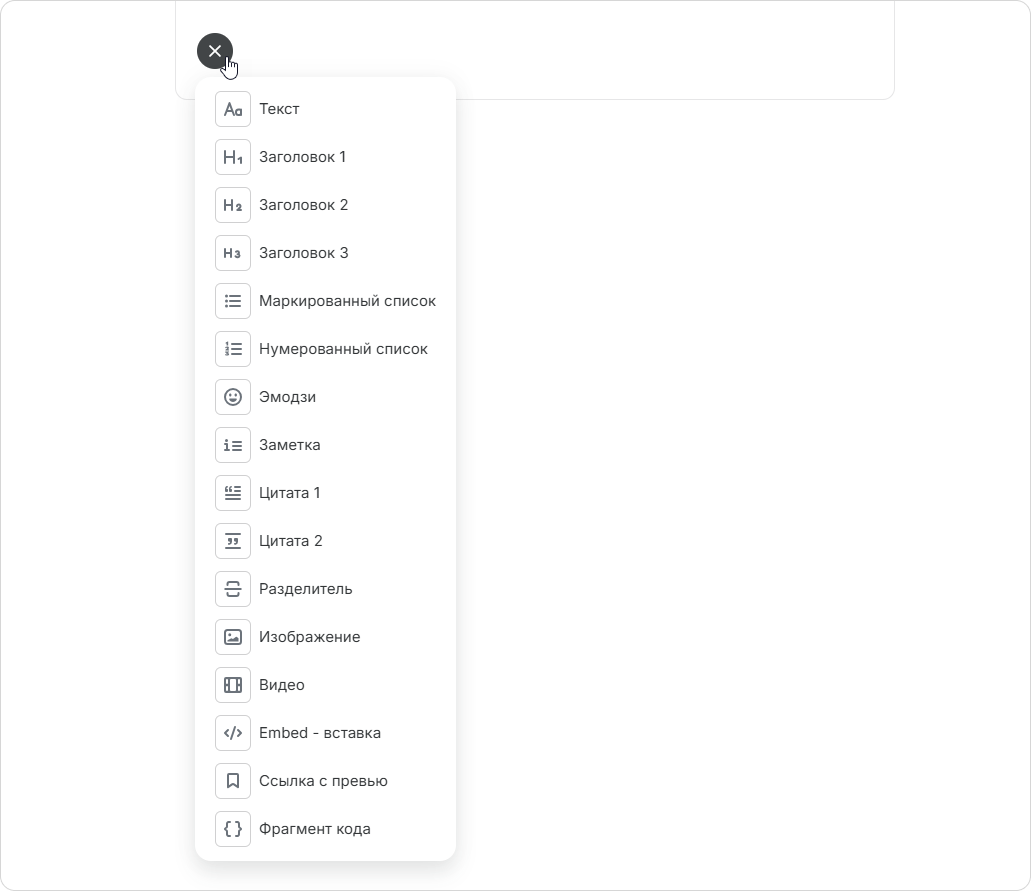Add Ссылка с превью block
Image resolution: width=1031 pixels, height=891 pixels.
tap(325, 781)
